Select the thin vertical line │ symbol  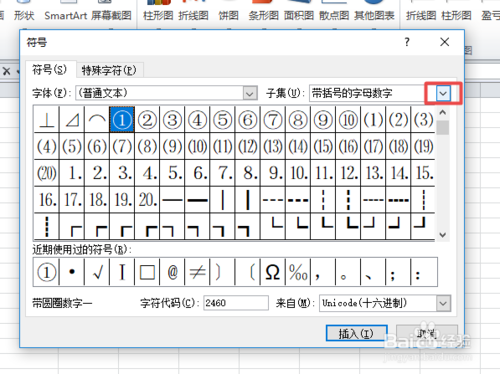[x=222, y=200]
